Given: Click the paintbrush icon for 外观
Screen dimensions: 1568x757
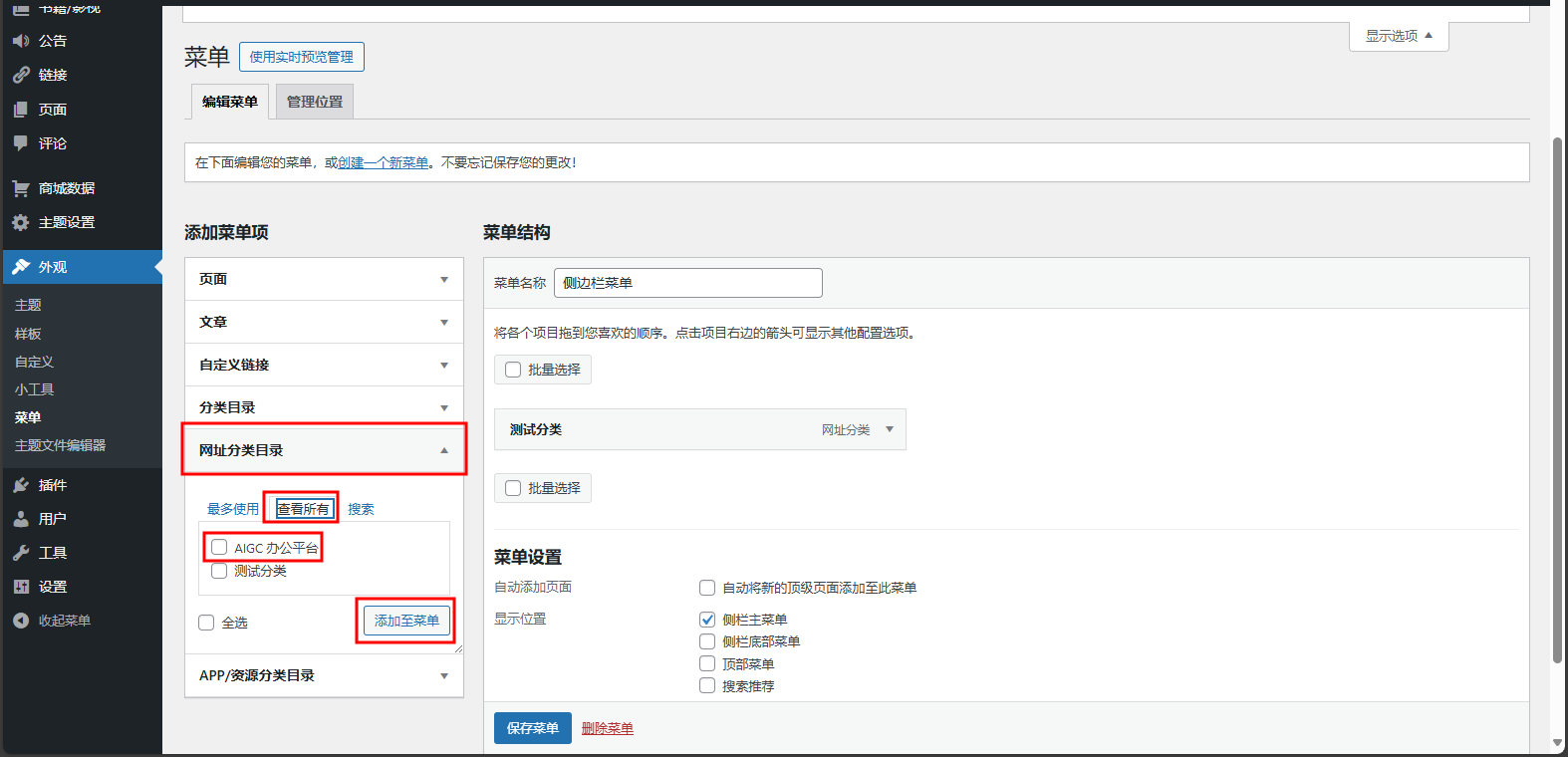Looking at the screenshot, I should (x=21, y=267).
